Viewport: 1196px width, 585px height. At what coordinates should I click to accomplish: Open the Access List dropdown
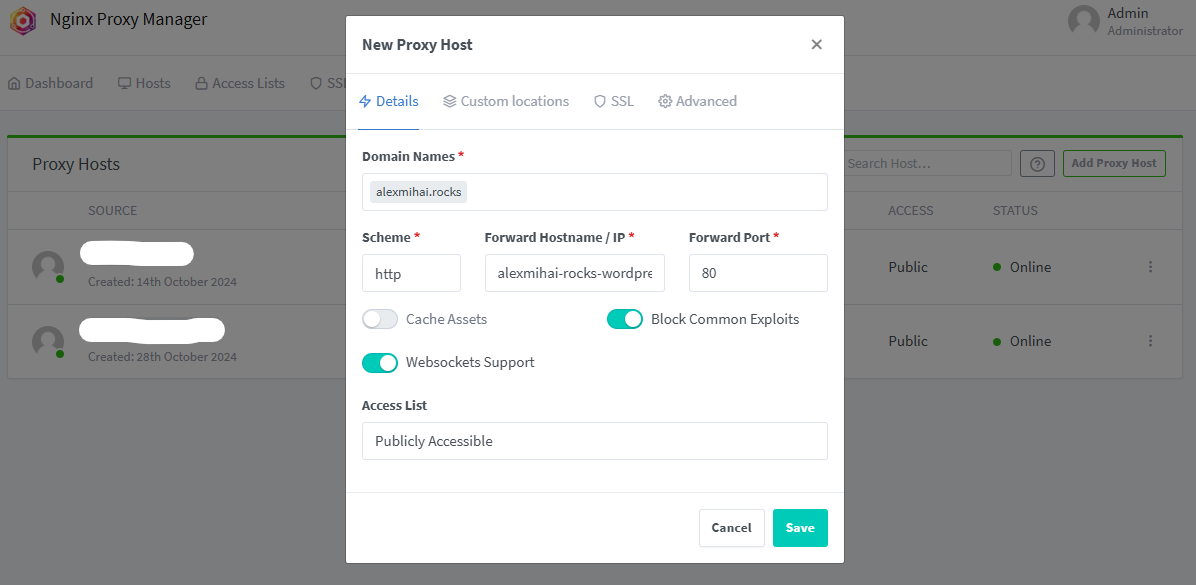pos(594,440)
